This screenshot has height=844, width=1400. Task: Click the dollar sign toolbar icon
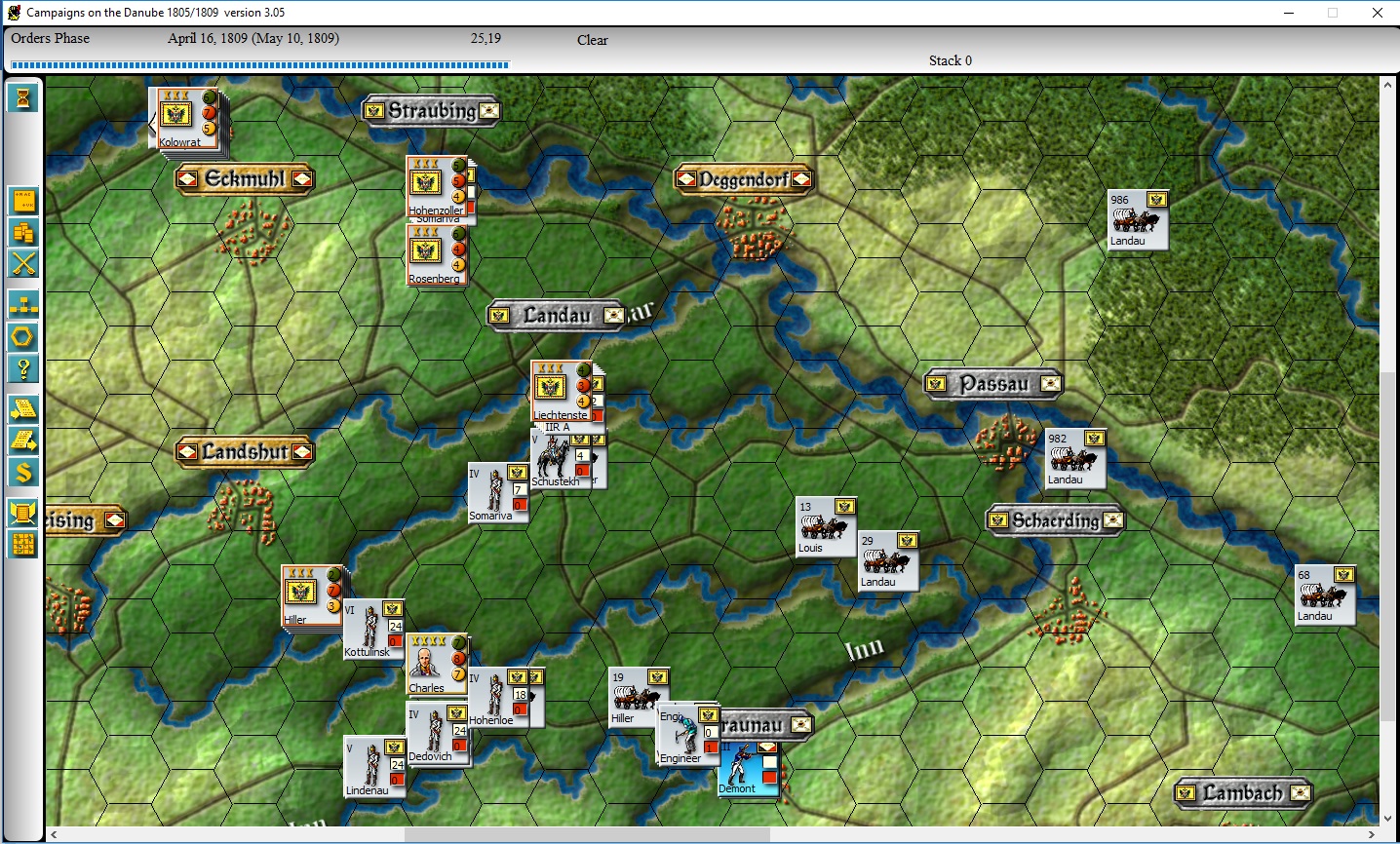point(23,473)
